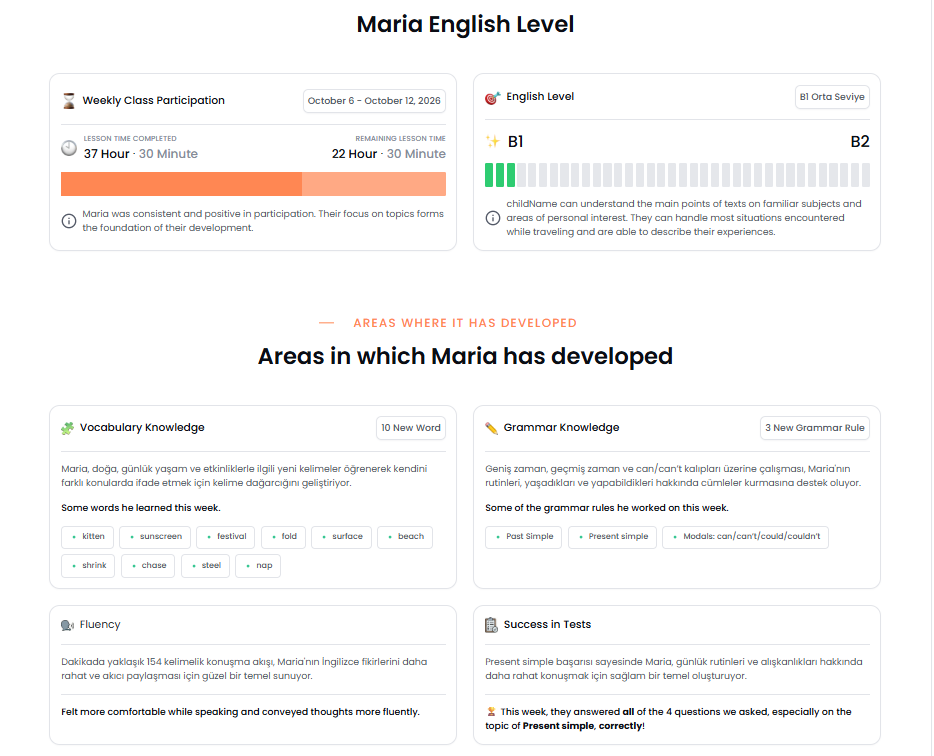This screenshot has width=934, height=756.
Task: Click the target icon beside English Level
Action: (493, 98)
